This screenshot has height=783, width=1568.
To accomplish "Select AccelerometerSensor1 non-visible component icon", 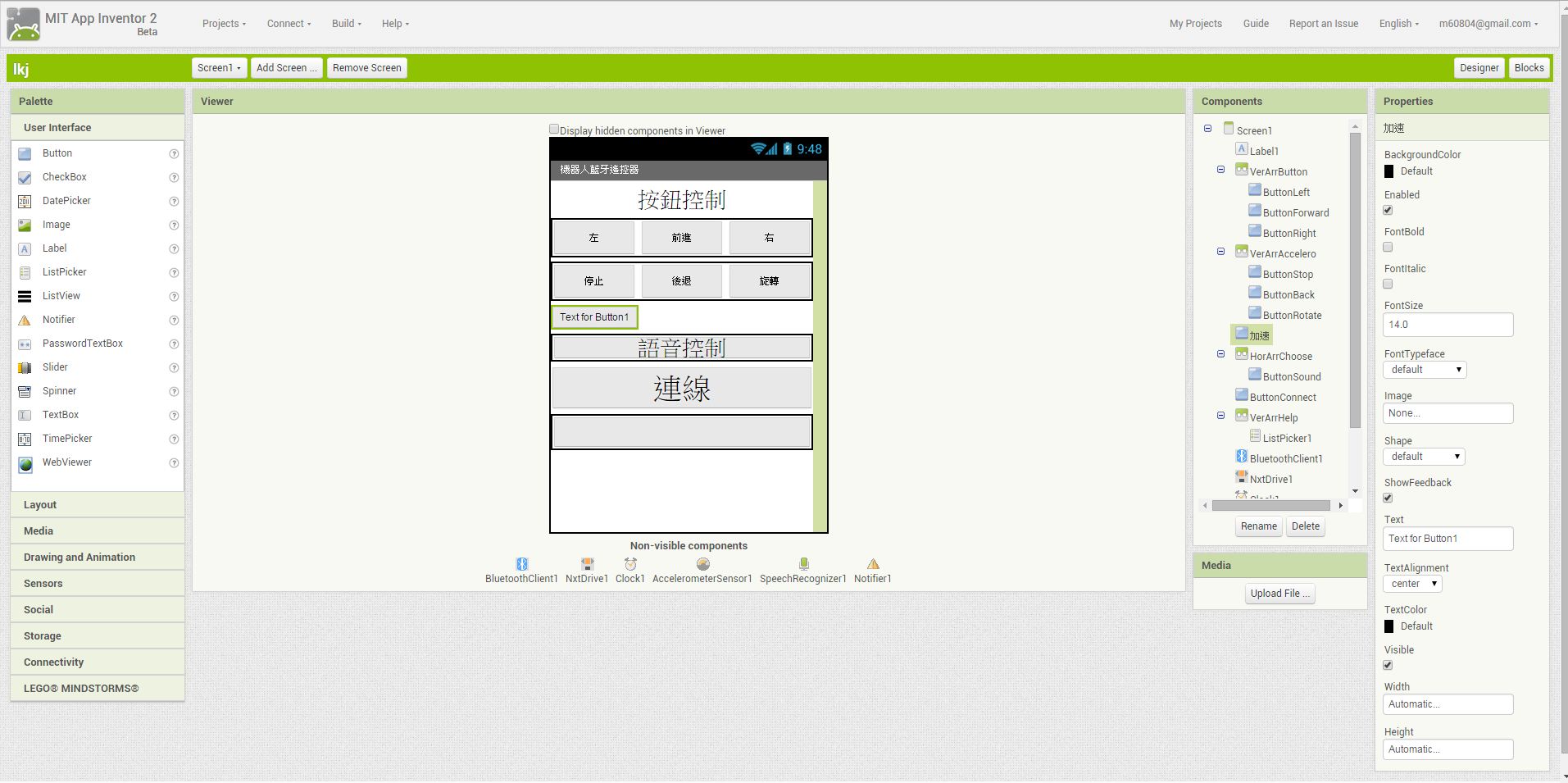I will [x=702, y=564].
